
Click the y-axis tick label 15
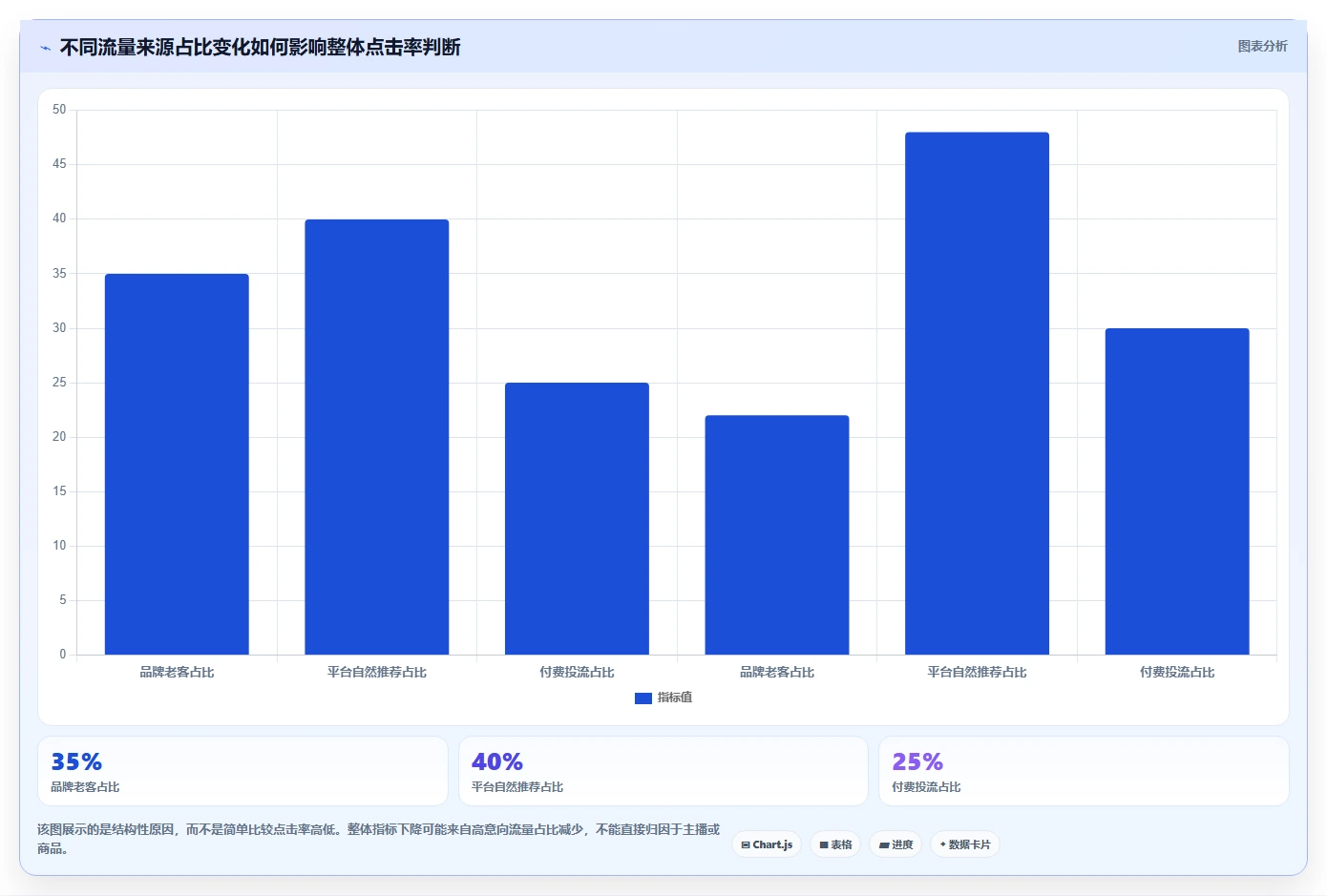pos(59,491)
